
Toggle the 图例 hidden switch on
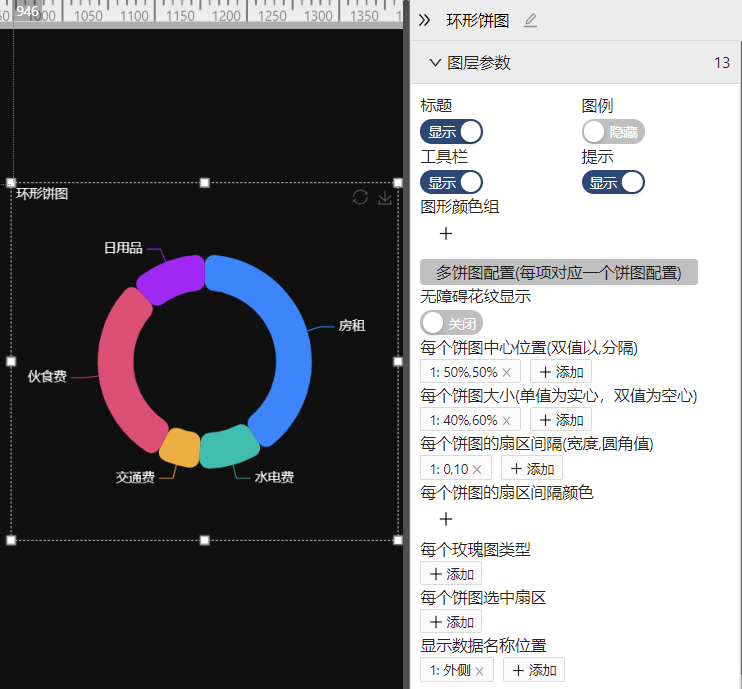613,132
